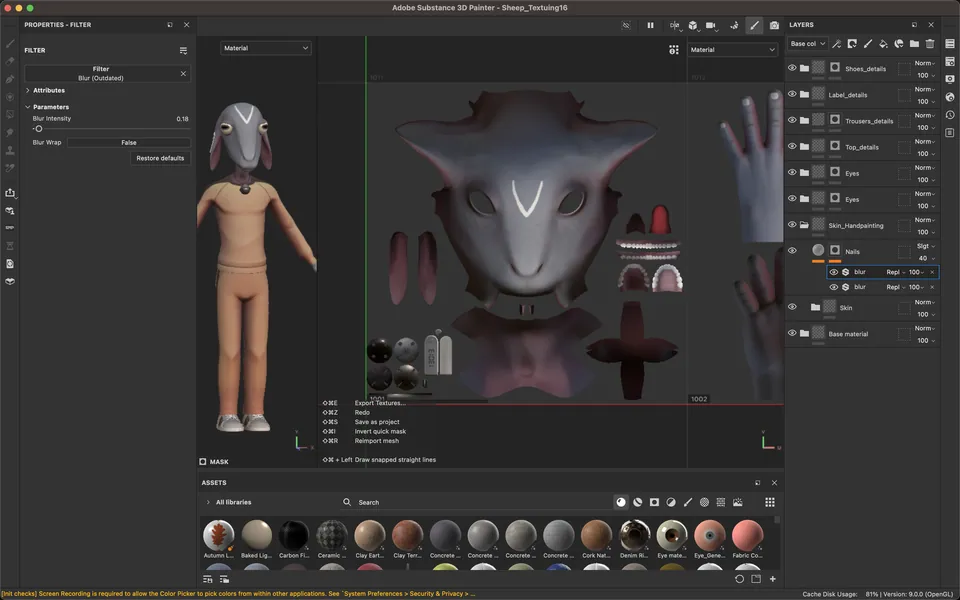The height and width of the screenshot is (600, 960).
Task: Hide the Label_details layer
Action: (x=792, y=94)
